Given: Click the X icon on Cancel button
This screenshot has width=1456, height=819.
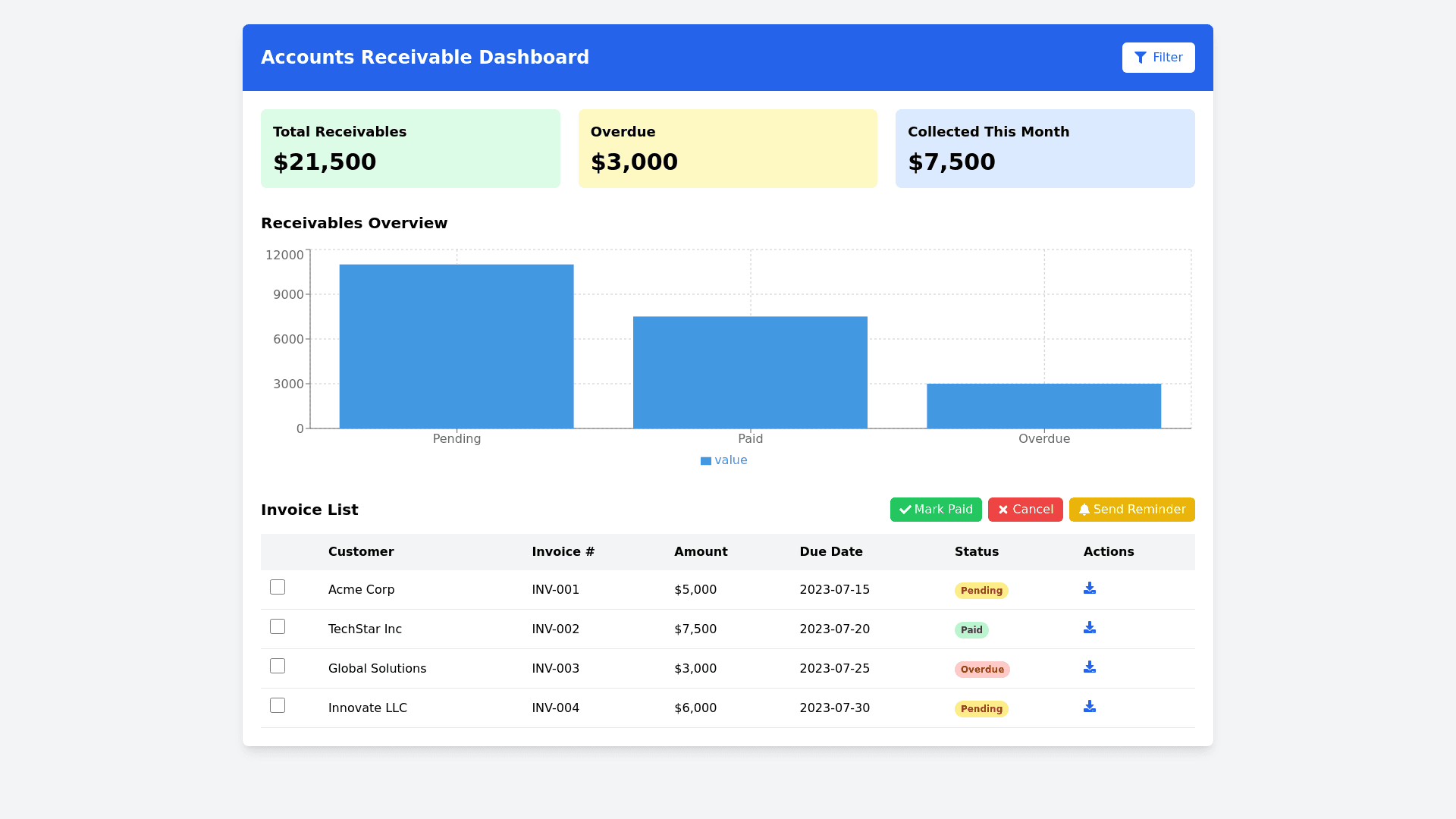Looking at the screenshot, I should click(1003, 510).
